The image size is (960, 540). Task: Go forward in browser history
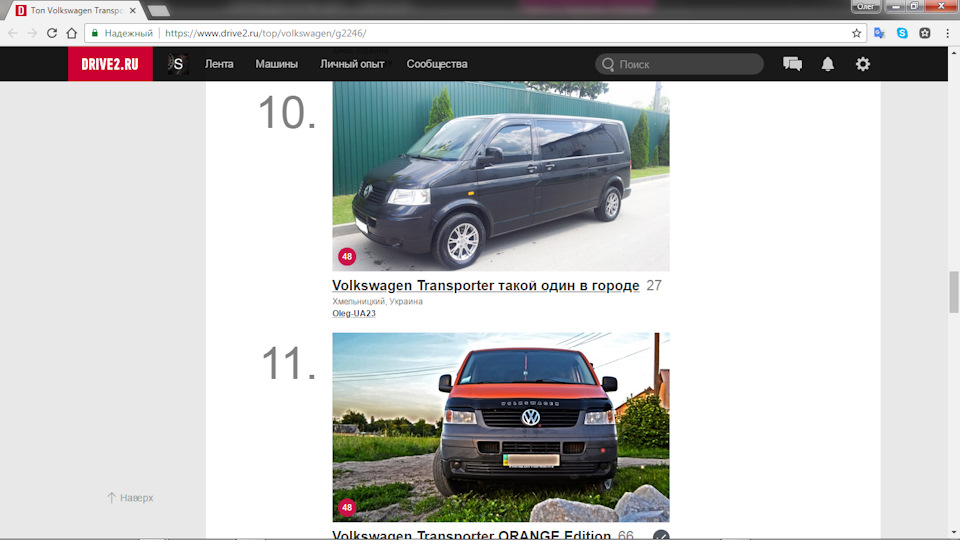pos(32,33)
